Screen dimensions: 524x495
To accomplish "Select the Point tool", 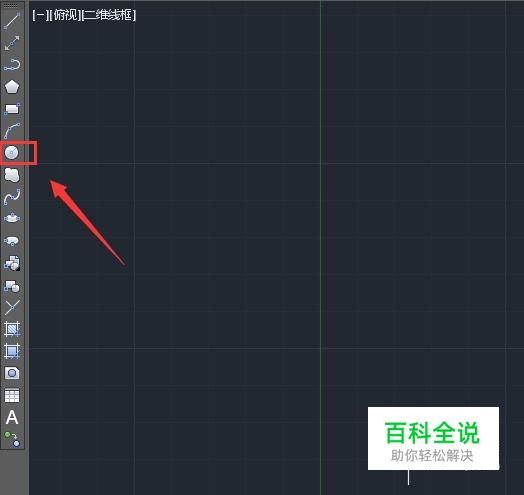I will [12, 307].
